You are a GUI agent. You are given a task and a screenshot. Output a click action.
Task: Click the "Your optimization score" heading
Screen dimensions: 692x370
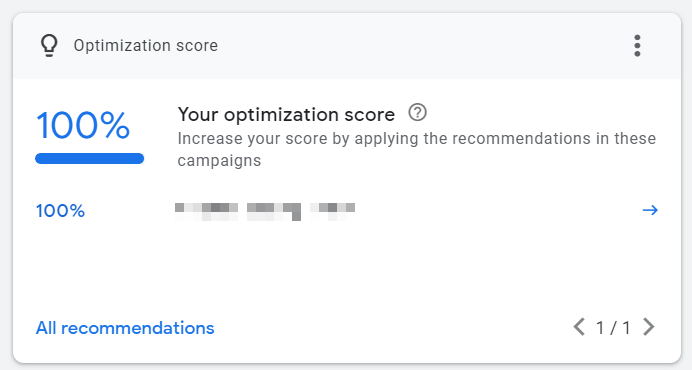coord(286,115)
